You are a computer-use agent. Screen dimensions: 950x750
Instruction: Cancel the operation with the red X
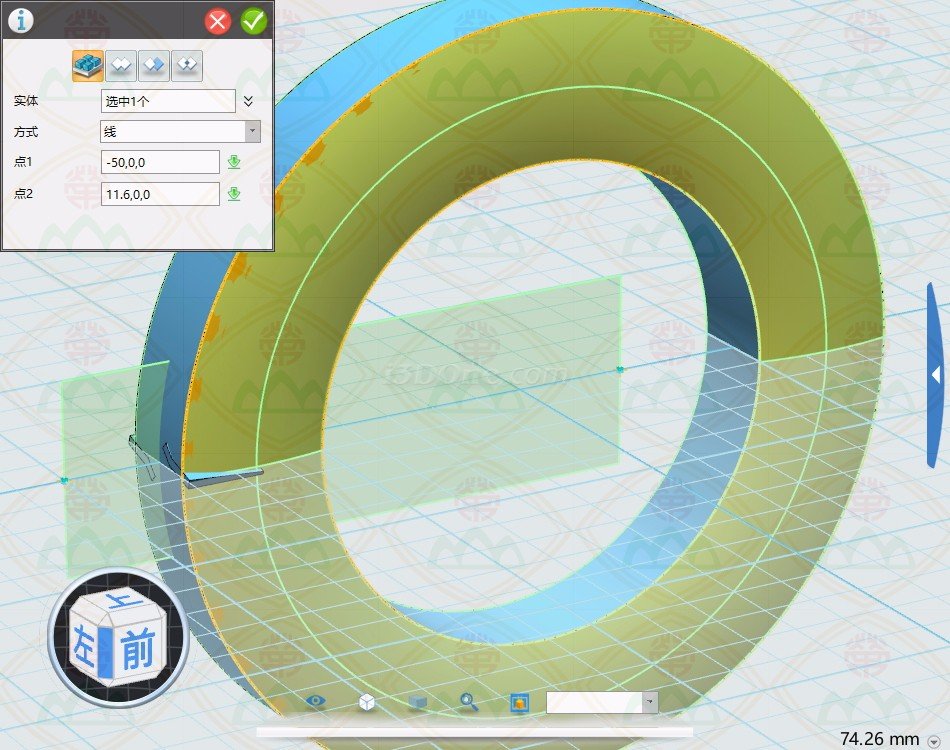[218, 21]
